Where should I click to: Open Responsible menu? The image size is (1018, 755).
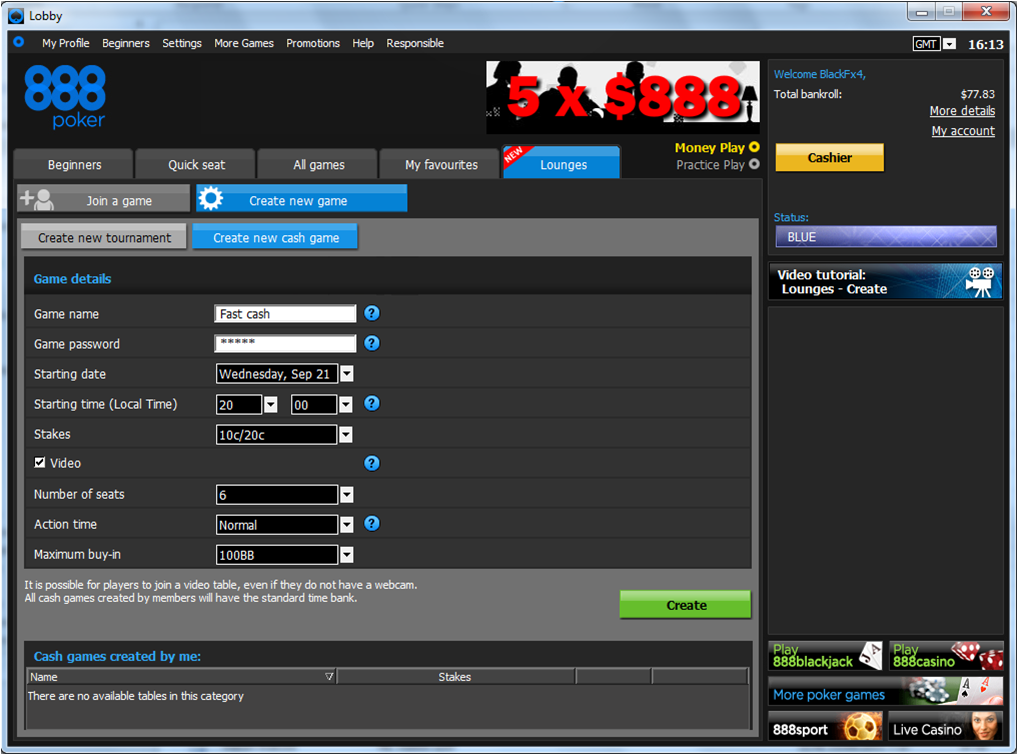click(x=415, y=43)
